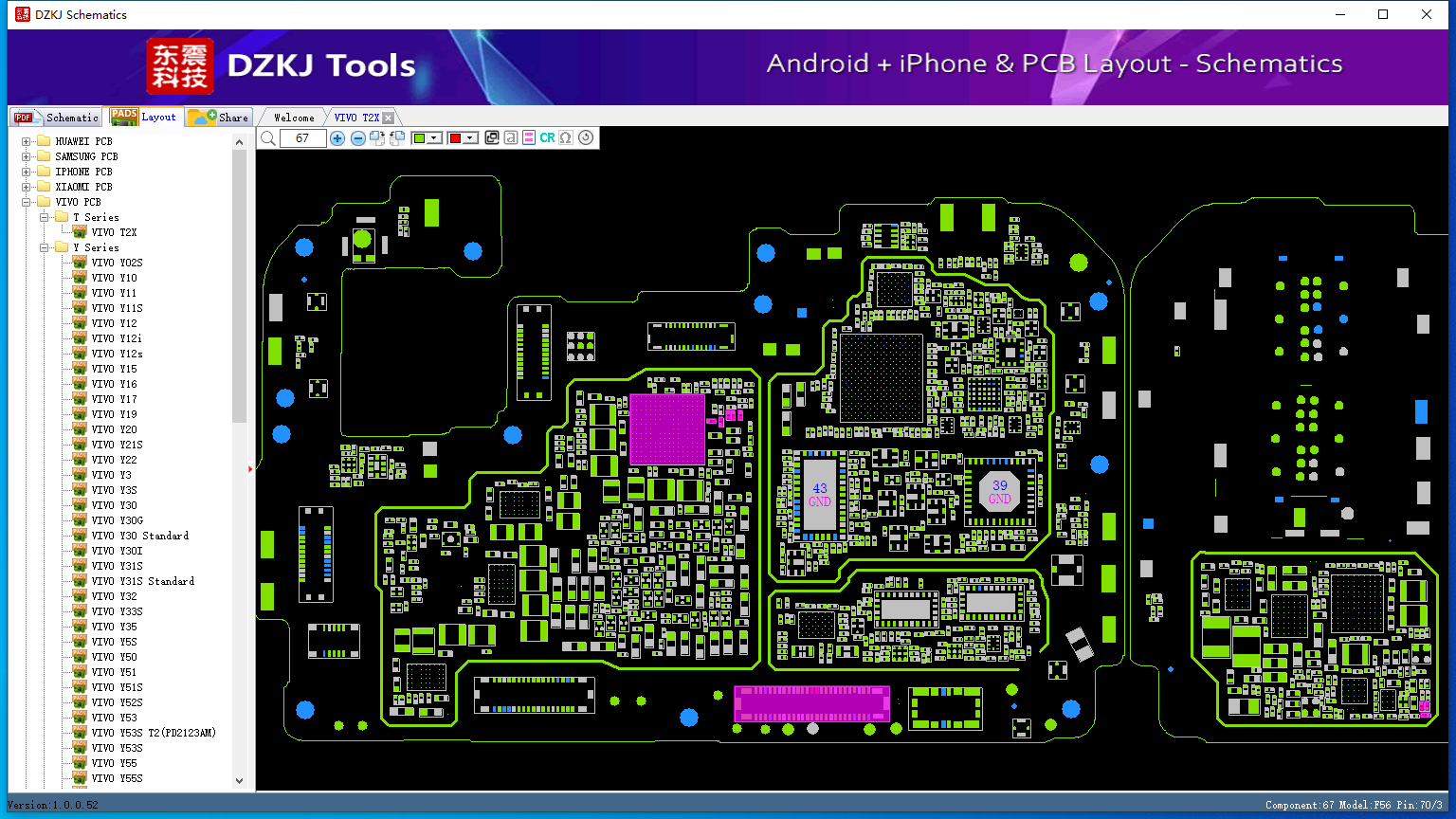
Task: Select VIVO Y11S tree entry
Action: click(117, 308)
